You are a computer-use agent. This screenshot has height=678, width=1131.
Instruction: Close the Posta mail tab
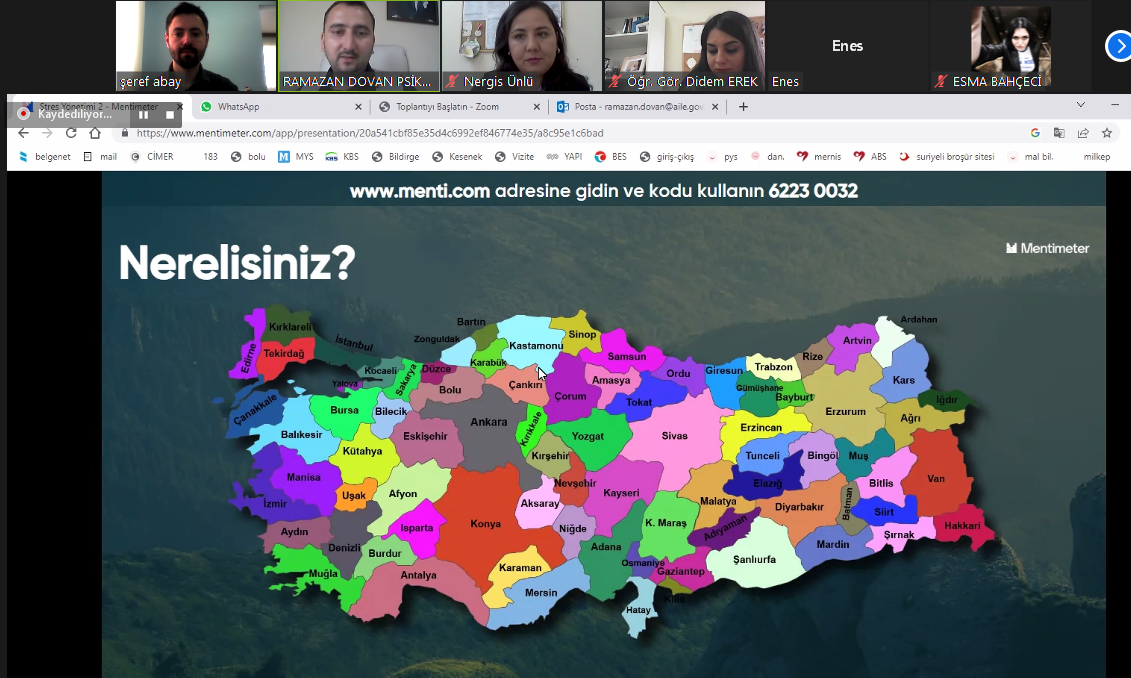pyautogui.click(x=715, y=107)
